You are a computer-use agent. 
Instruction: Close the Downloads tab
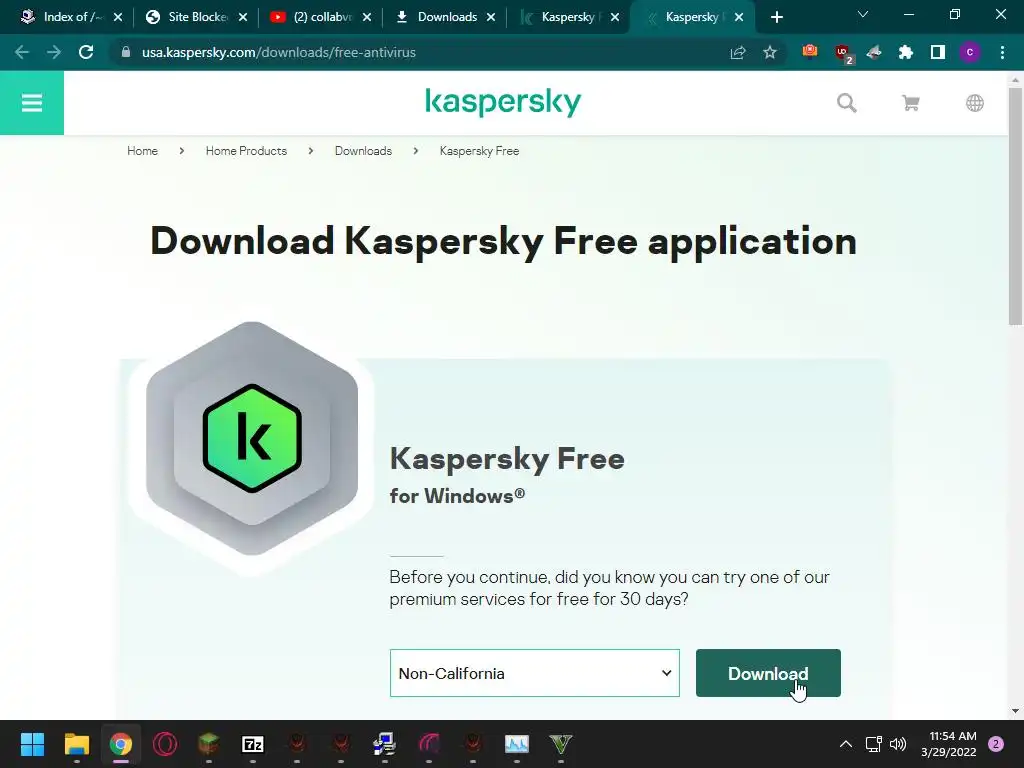491,17
